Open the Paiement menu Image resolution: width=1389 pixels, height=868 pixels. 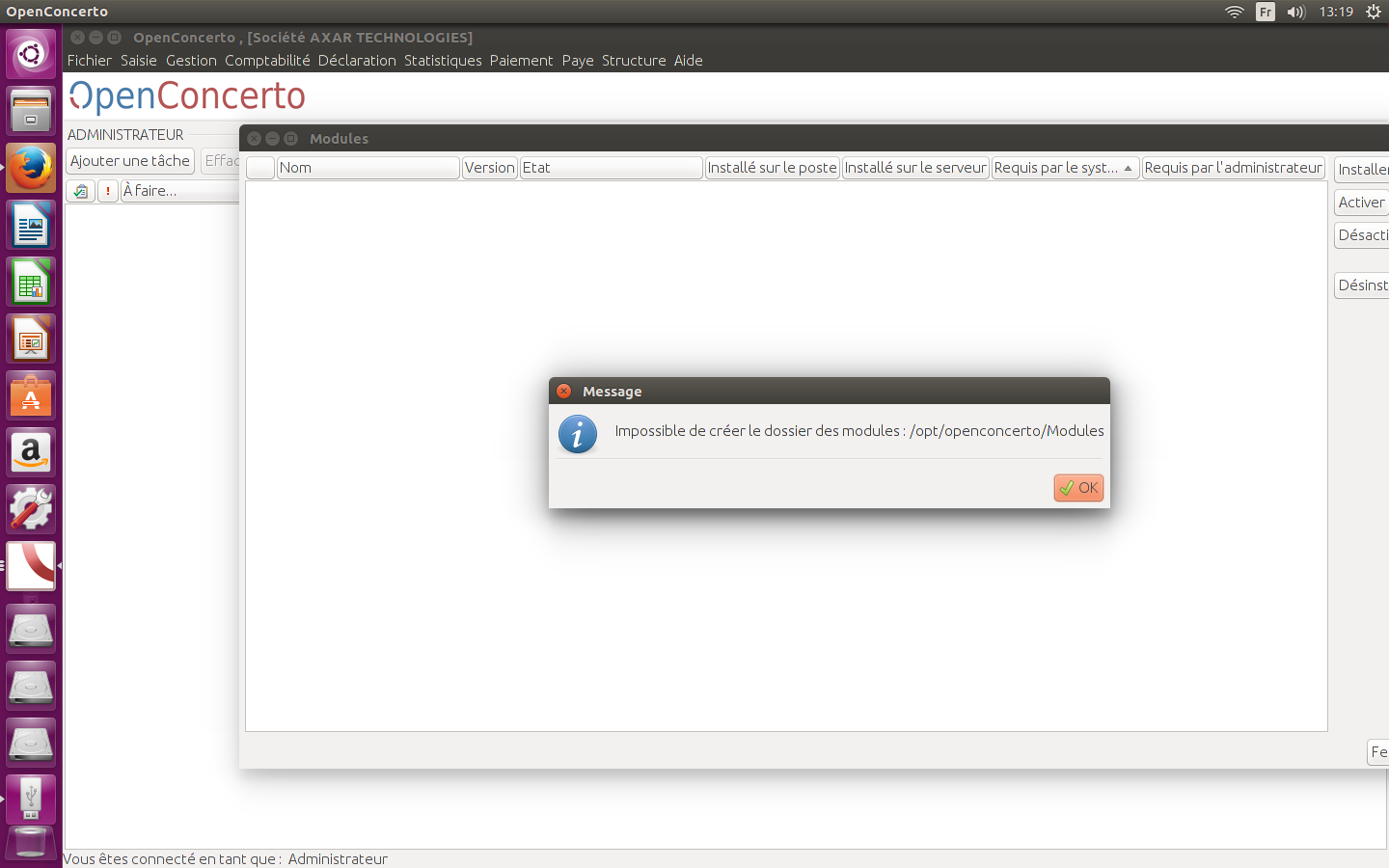tap(521, 60)
